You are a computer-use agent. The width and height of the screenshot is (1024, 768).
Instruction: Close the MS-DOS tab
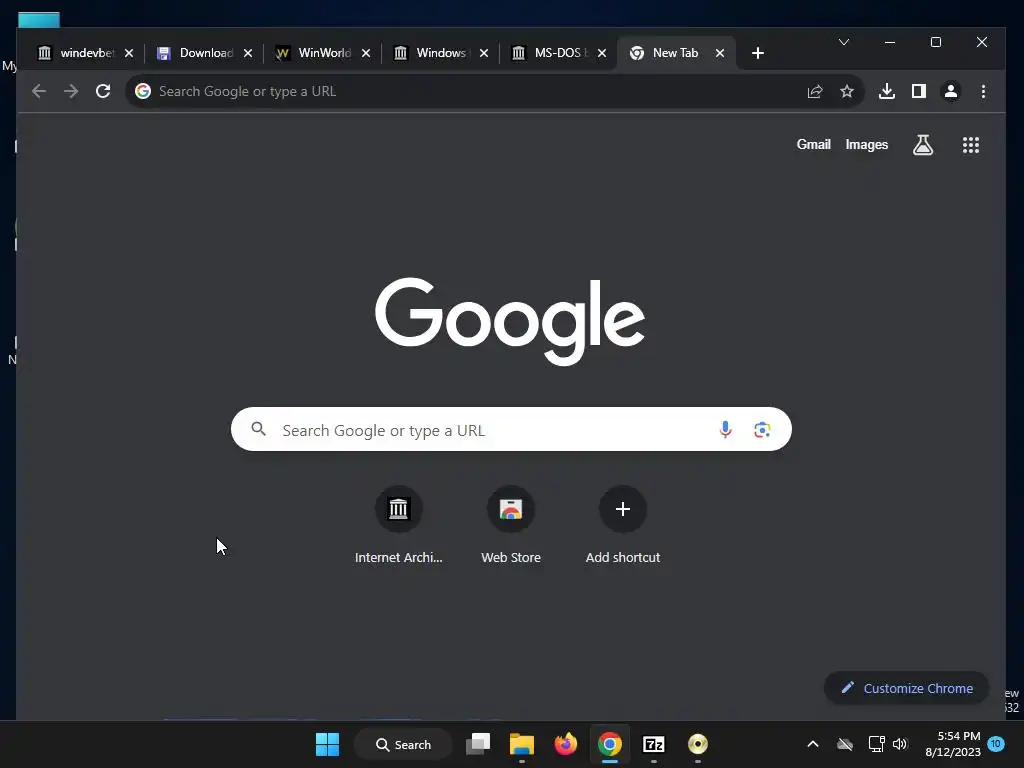click(602, 53)
